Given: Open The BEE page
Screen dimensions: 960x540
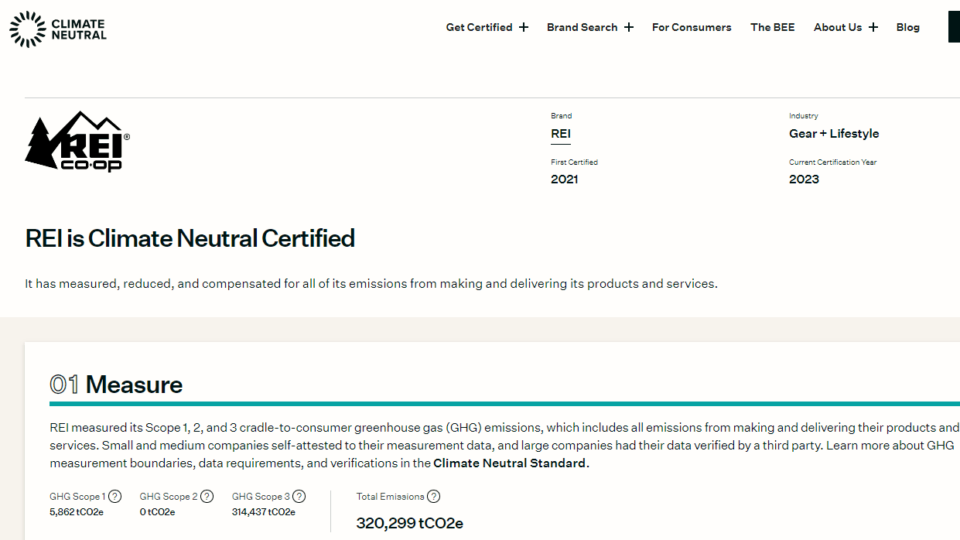Looking at the screenshot, I should click(x=773, y=27).
